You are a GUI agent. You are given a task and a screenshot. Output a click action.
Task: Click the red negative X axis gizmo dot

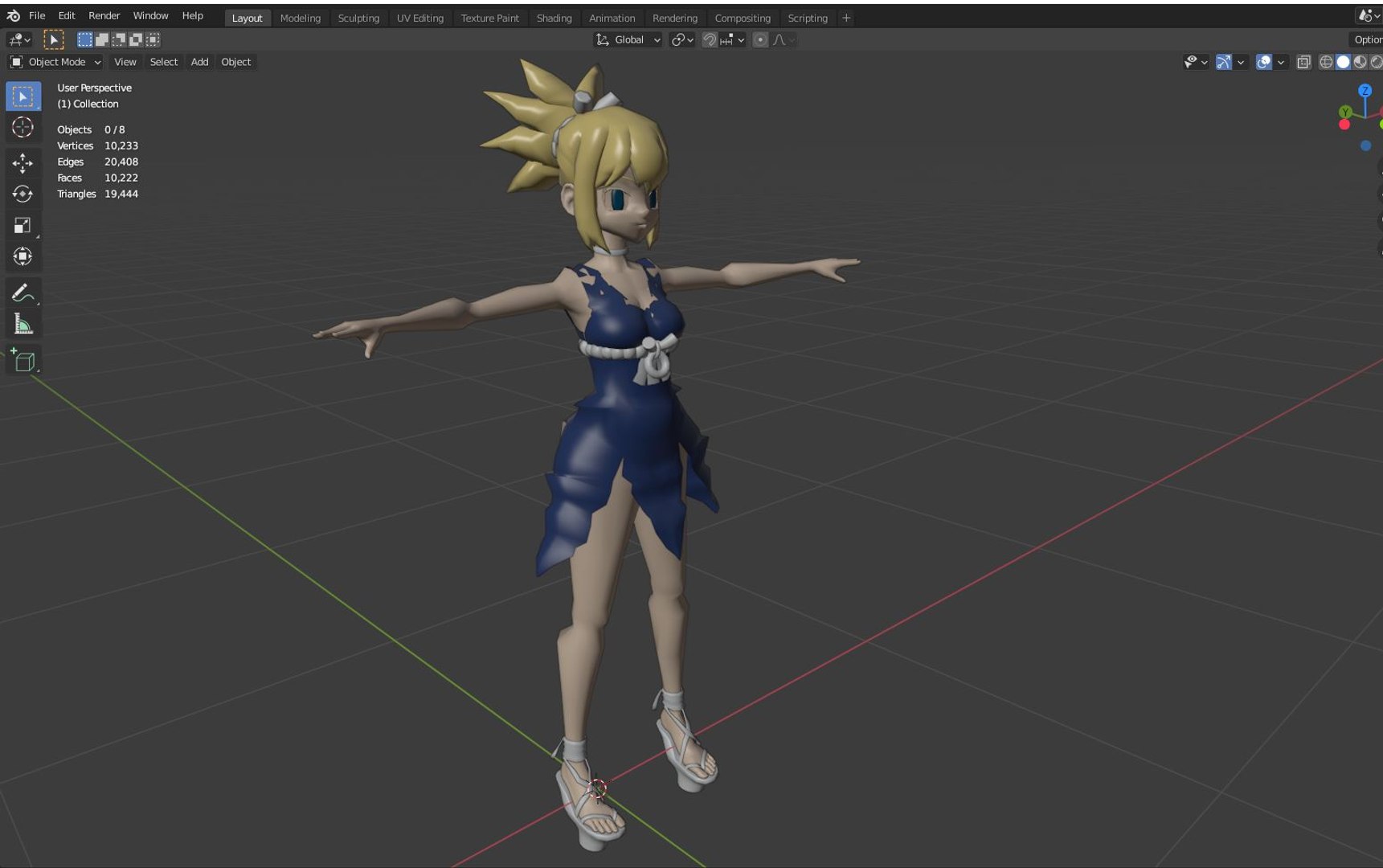pyautogui.click(x=1344, y=125)
